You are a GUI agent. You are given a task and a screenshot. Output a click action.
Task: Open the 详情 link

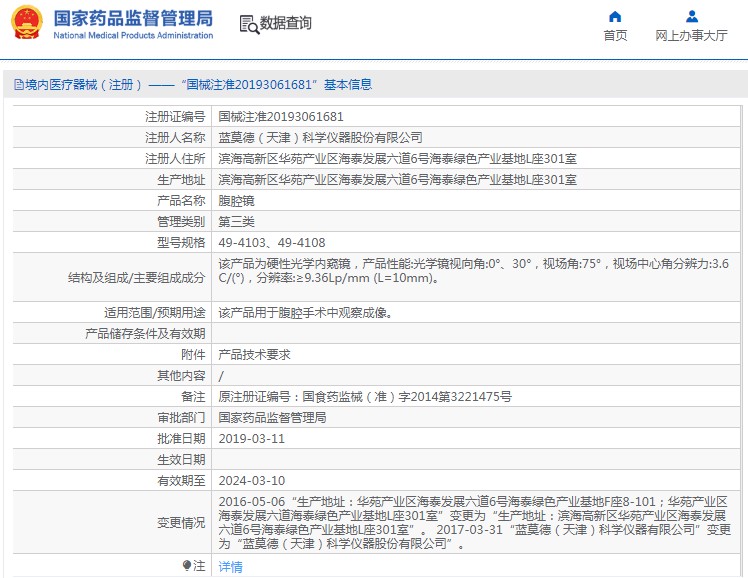230,566
